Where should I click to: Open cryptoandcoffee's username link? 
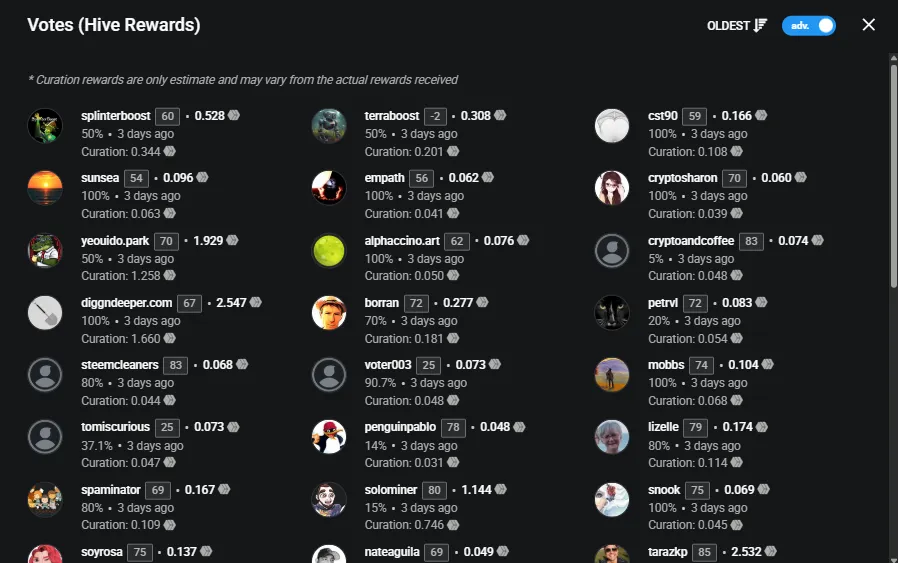(691, 241)
